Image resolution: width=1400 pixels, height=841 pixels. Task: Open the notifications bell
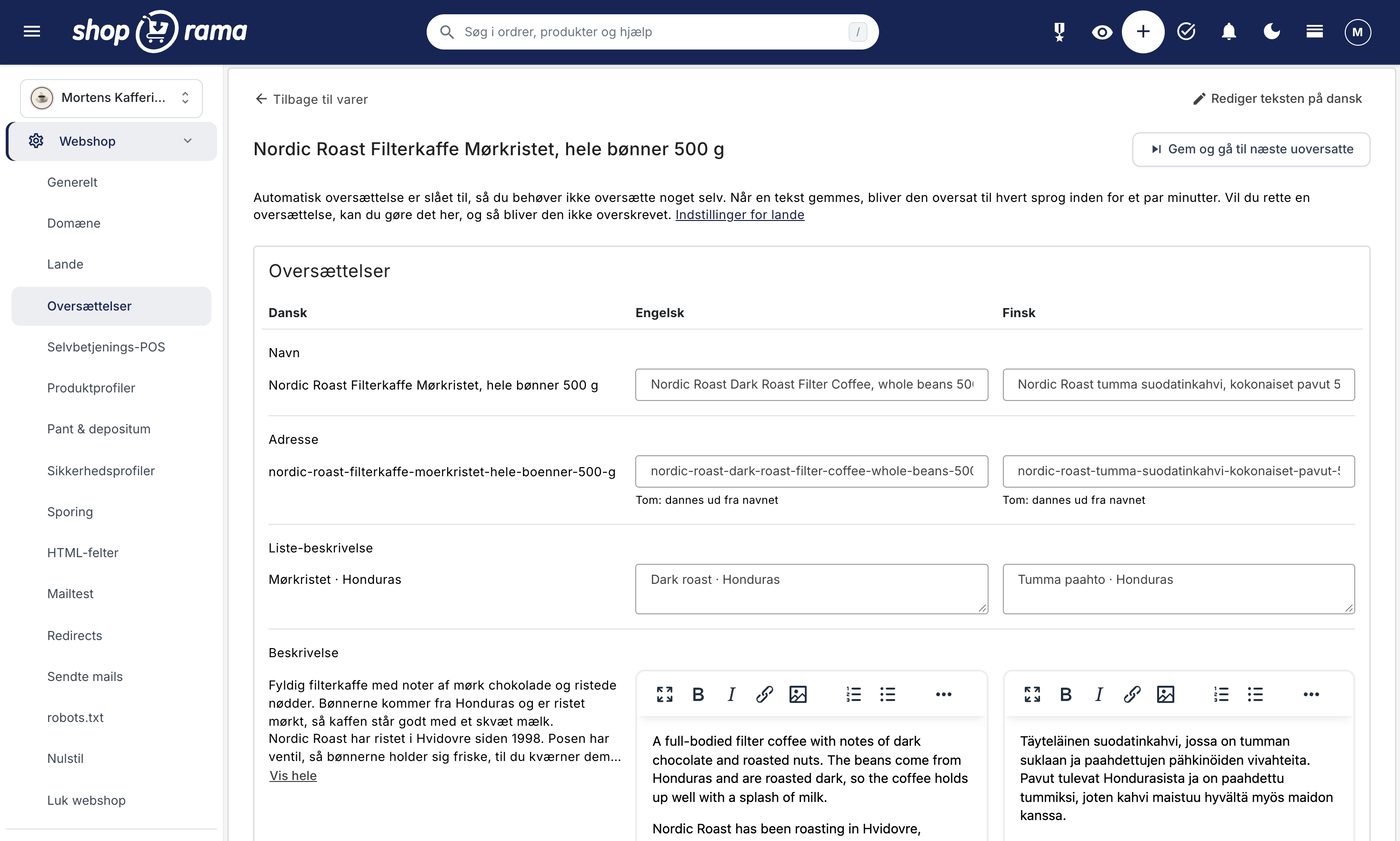tap(1229, 32)
